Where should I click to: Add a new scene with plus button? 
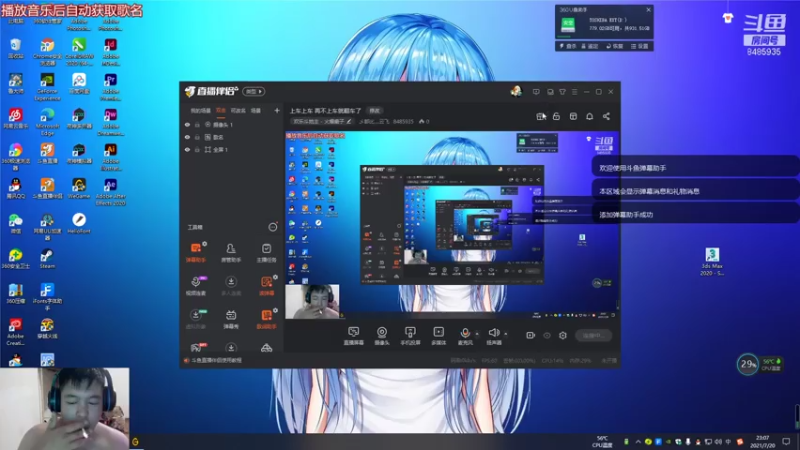click(277, 110)
